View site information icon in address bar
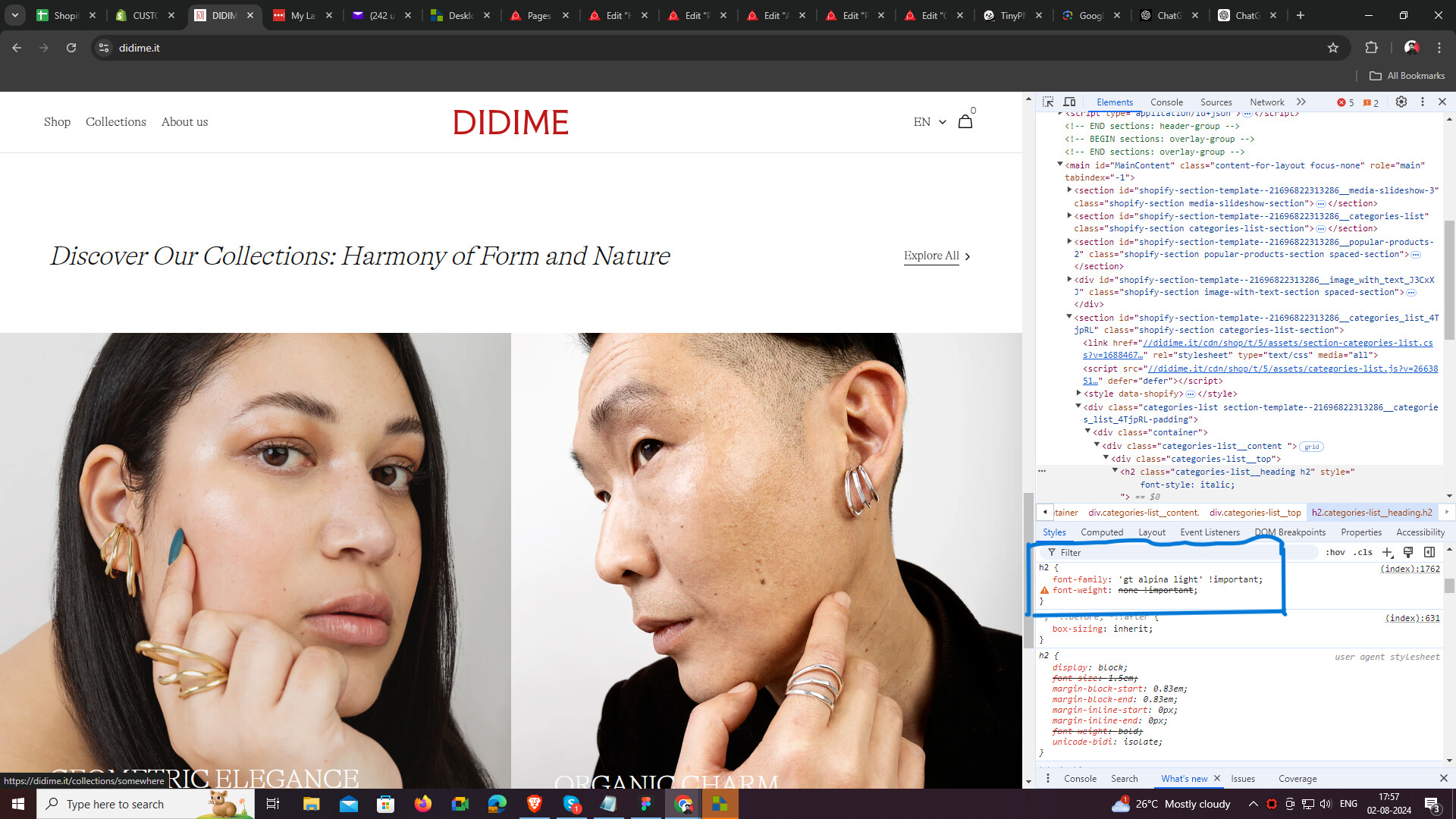This screenshot has width=1456, height=819. (x=104, y=48)
